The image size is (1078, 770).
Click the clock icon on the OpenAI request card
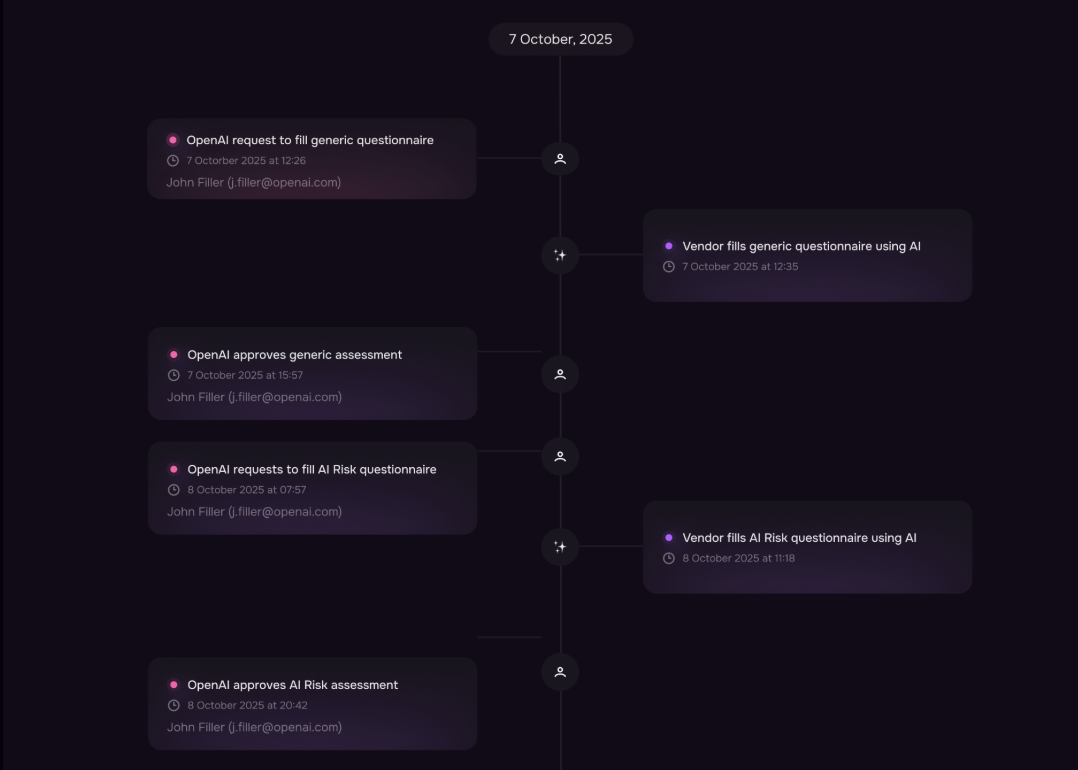pos(173,160)
